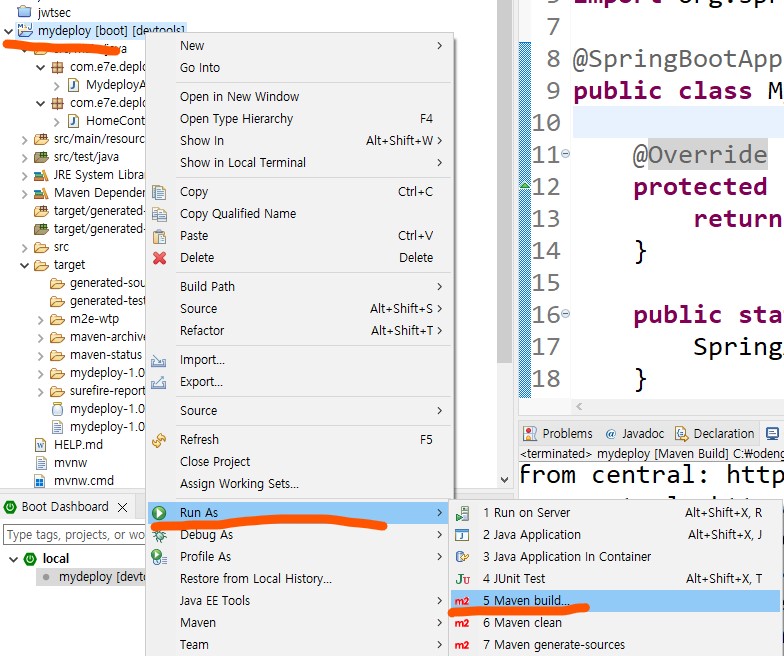Image resolution: width=784 pixels, height=656 pixels.
Task: Open the Refactor submenu
Action: (x=300, y=331)
